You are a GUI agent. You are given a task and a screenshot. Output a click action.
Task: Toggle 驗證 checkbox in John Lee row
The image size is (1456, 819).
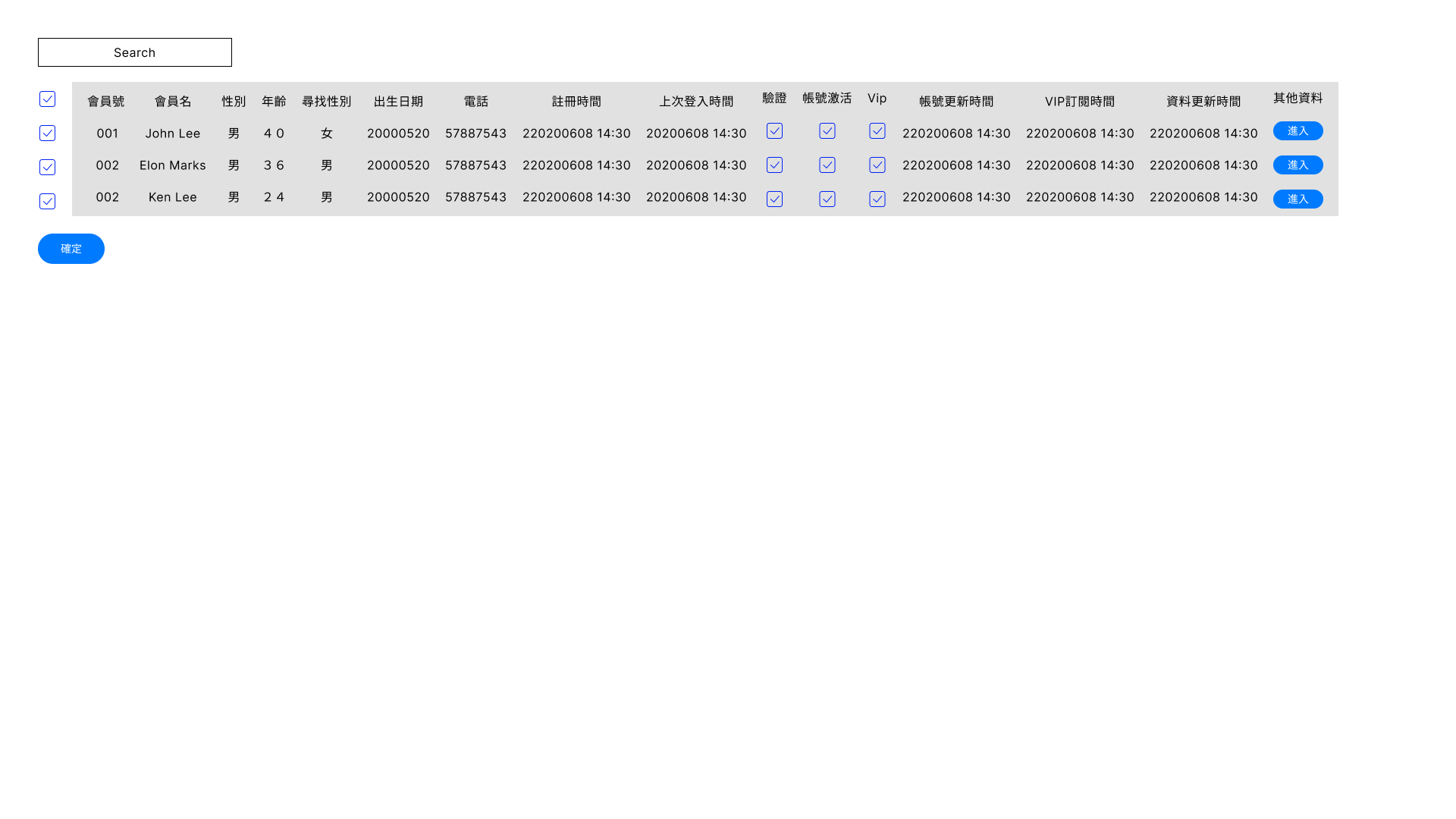[x=774, y=131]
